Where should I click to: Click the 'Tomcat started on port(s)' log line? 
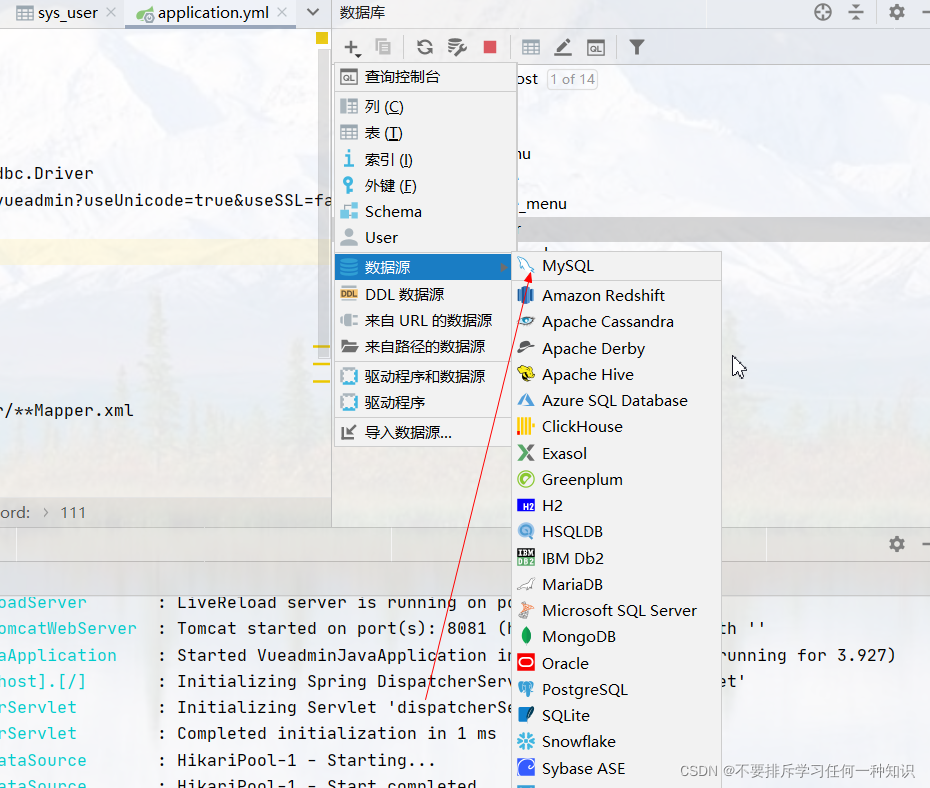pos(345,629)
